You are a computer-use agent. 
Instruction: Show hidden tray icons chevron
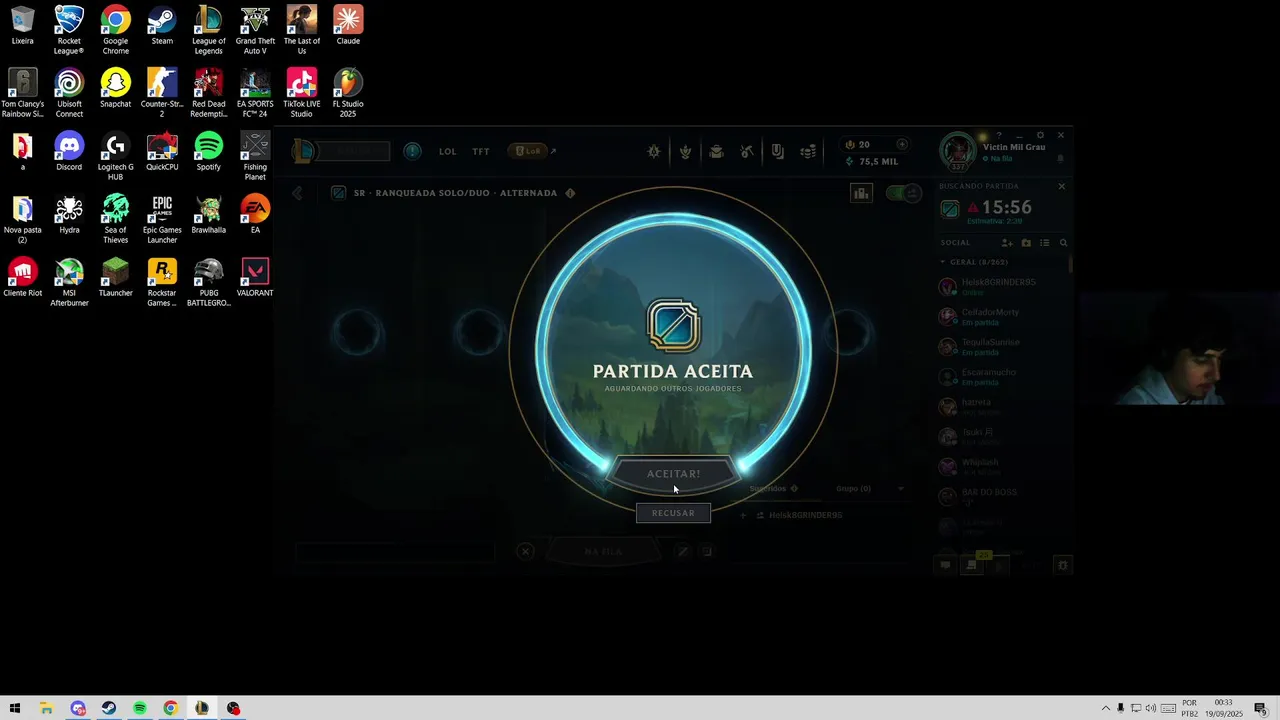click(x=1105, y=708)
